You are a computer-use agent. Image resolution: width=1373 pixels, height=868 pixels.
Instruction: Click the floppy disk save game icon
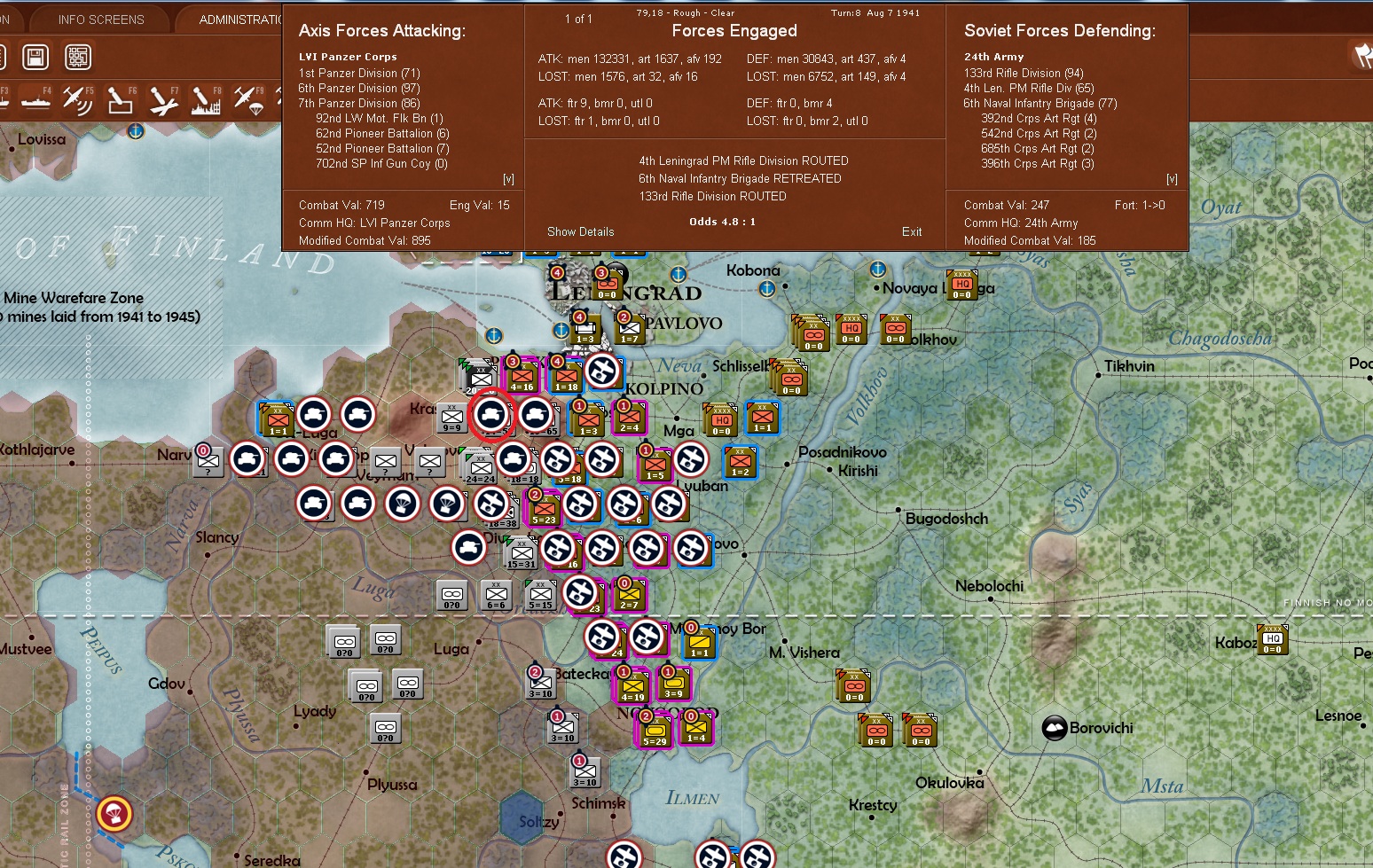35,58
